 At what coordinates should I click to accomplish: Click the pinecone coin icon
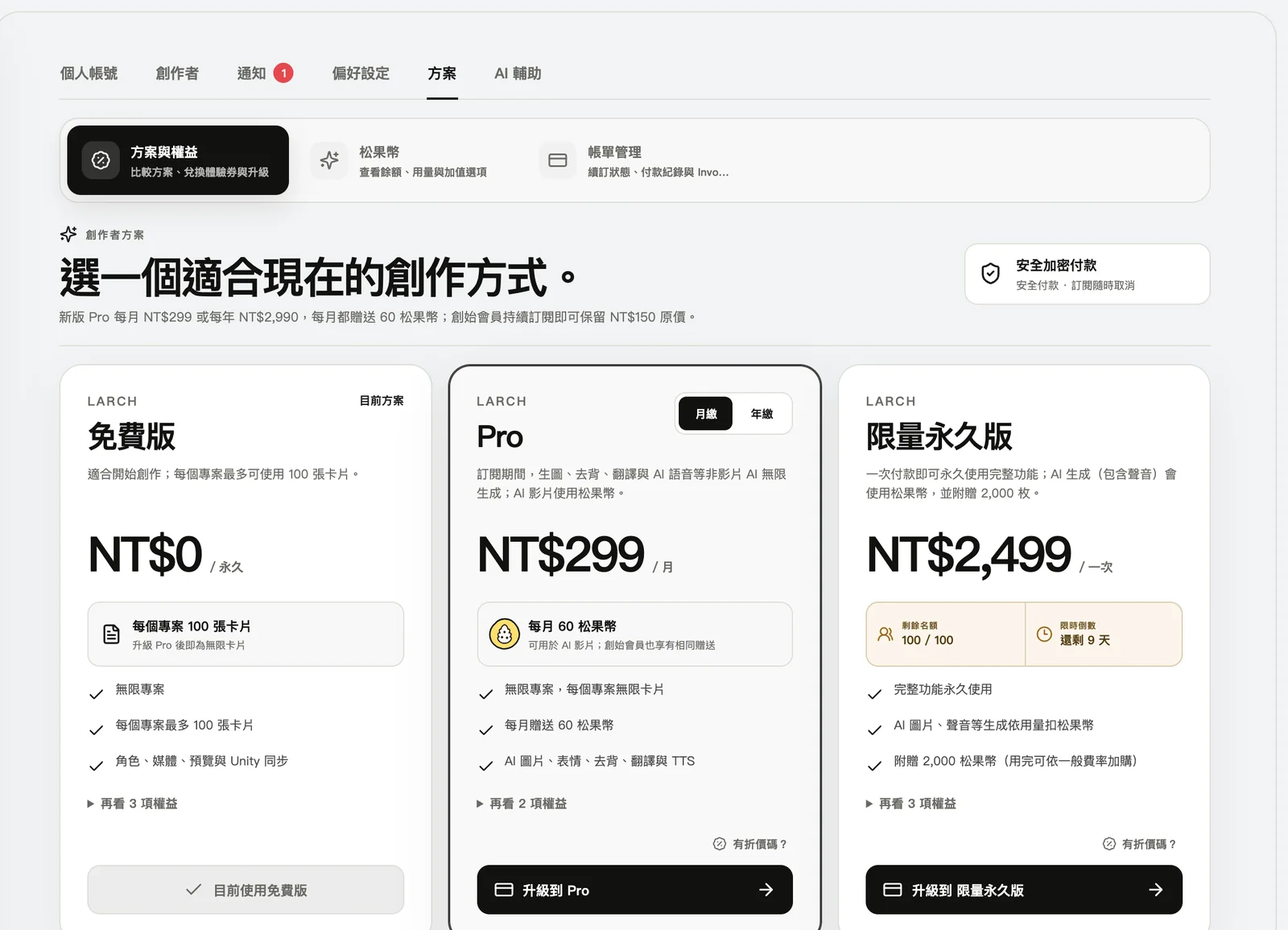pyautogui.click(x=505, y=634)
